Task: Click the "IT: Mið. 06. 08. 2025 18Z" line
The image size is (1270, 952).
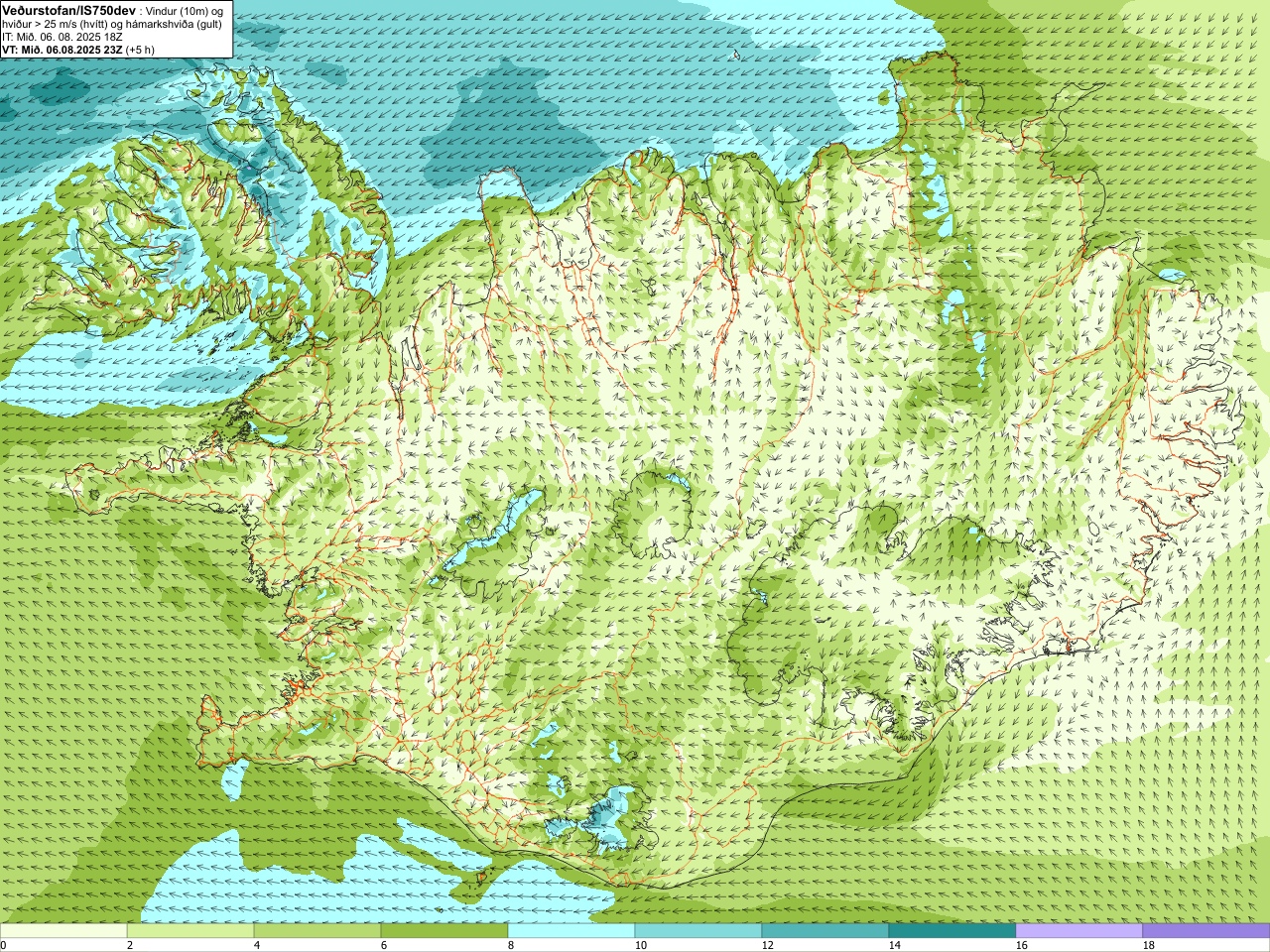Action: [x=63, y=36]
